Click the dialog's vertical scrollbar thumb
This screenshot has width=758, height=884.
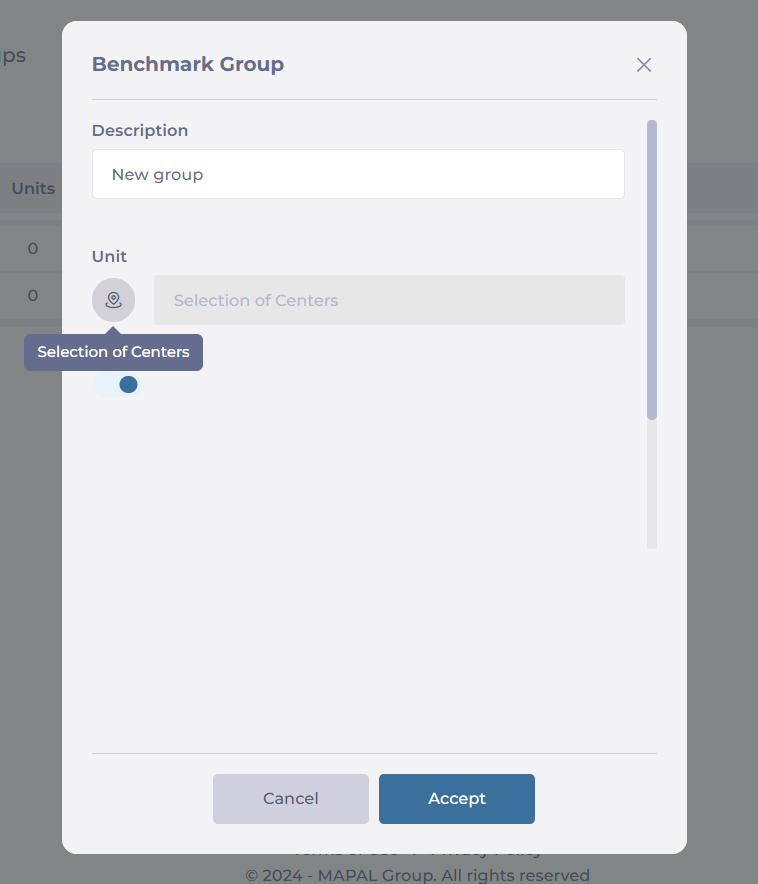(x=652, y=270)
